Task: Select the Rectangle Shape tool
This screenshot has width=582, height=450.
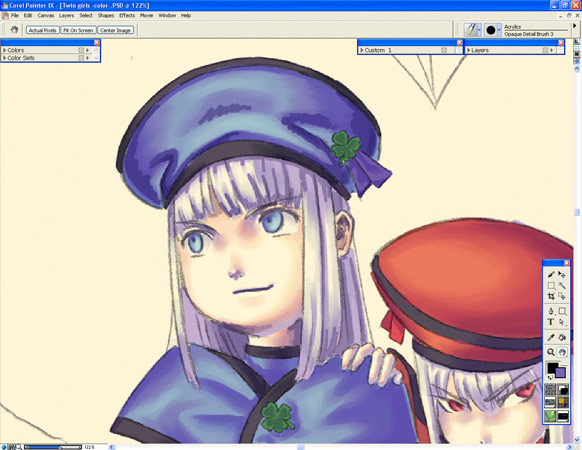Action: (x=562, y=311)
